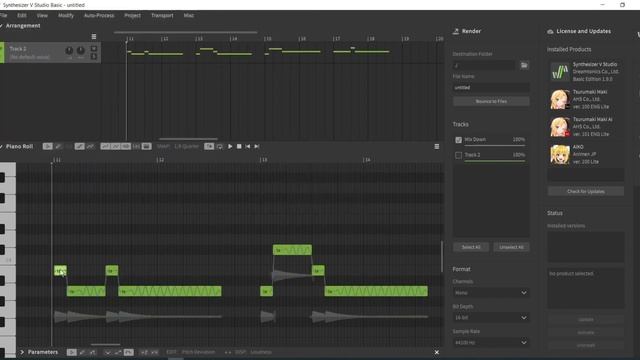Select pointer tool in Parameters toolbar

click(x=71, y=352)
